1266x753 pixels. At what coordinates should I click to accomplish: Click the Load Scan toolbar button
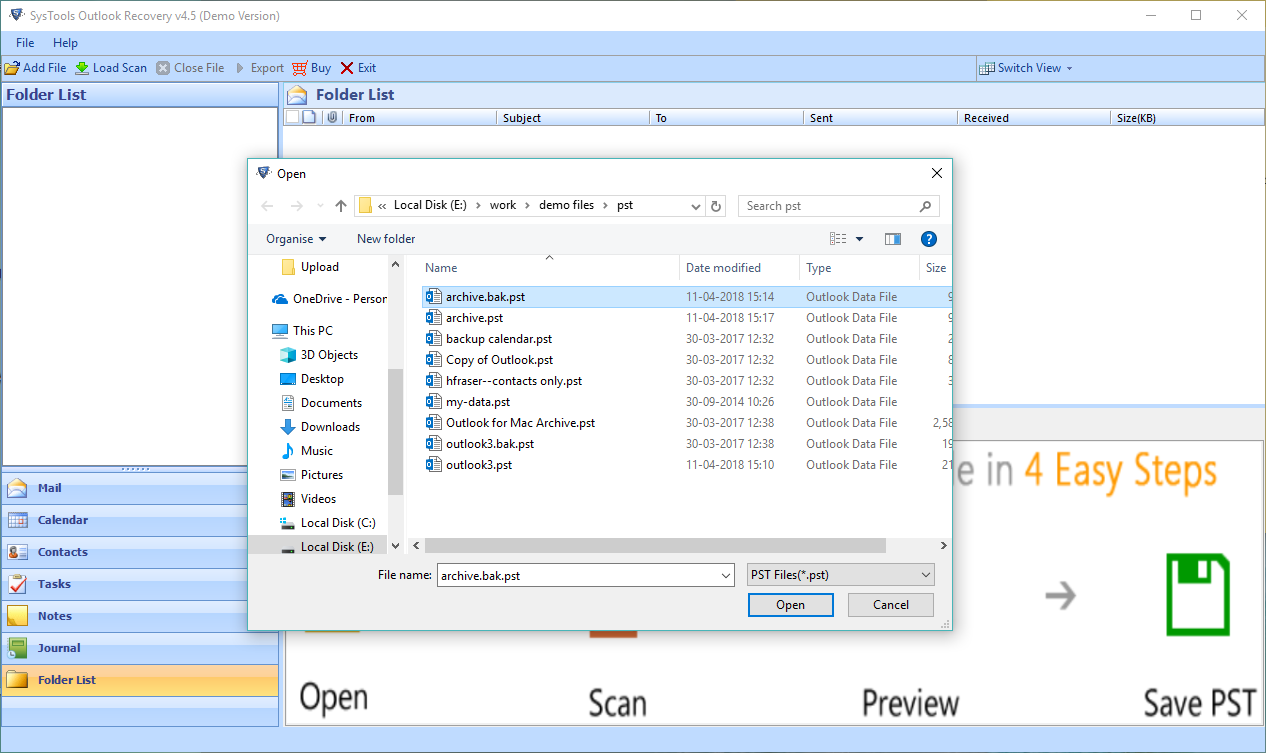(111, 68)
